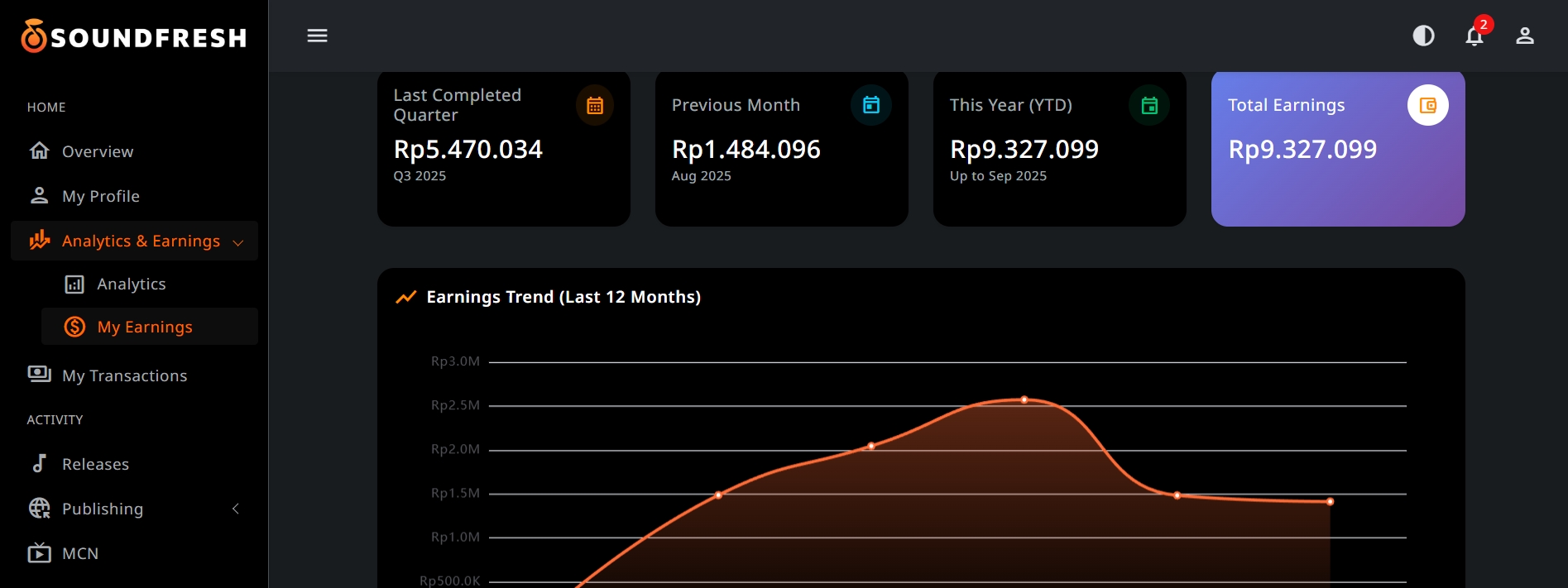Go to Overview page
This screenshot has width=1568, height=588.
pyautogui.click(x=97, y=151)
